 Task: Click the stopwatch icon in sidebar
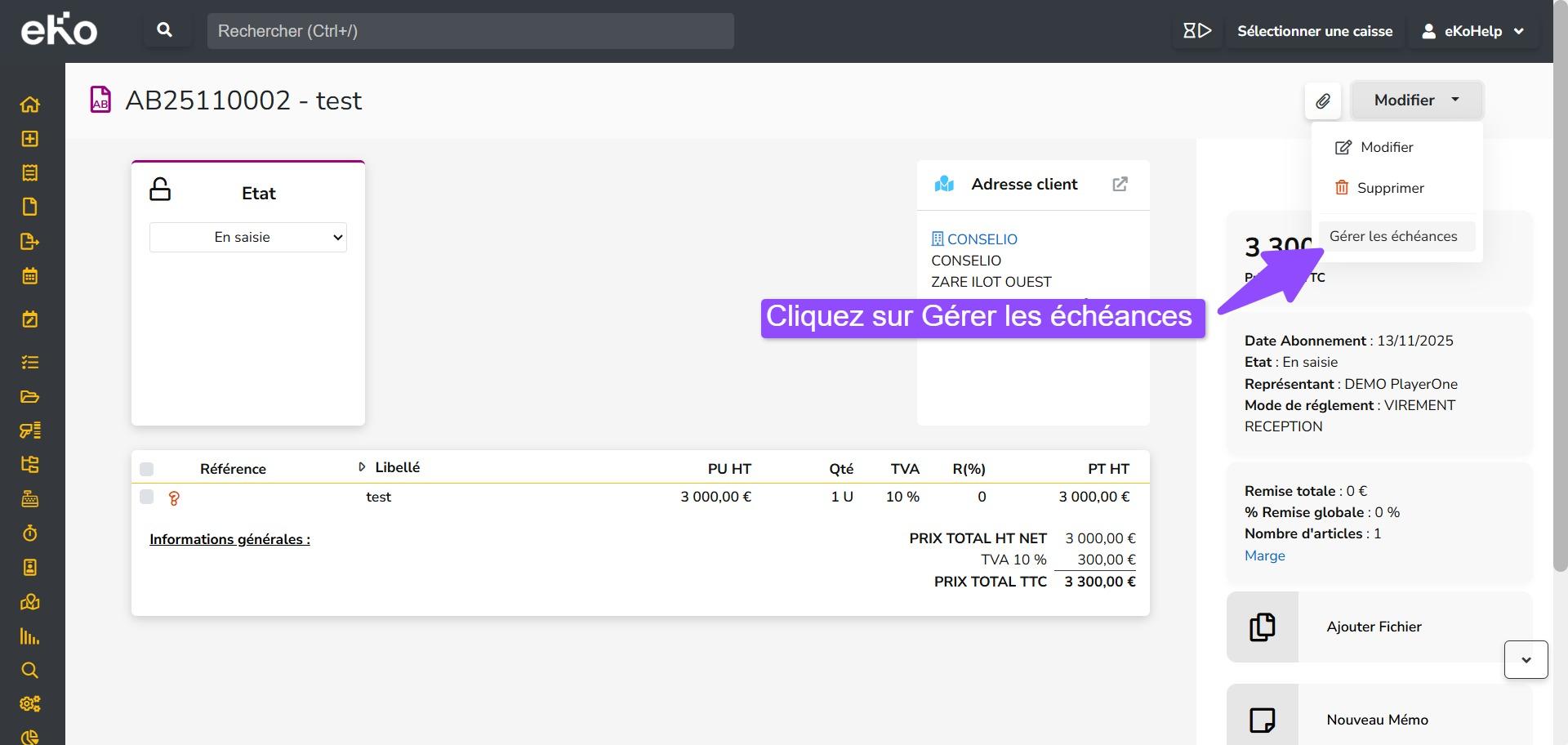[x=29, y=533]
